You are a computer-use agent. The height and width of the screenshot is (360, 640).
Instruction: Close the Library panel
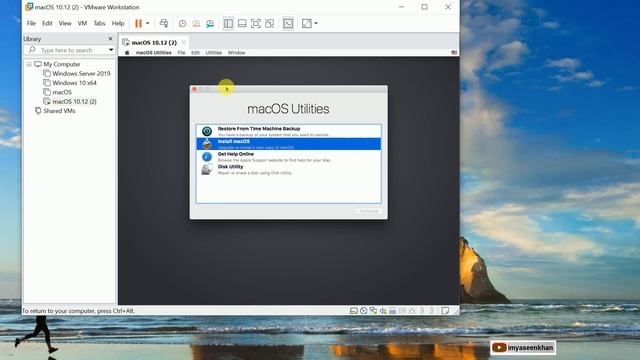click(110, 38)
